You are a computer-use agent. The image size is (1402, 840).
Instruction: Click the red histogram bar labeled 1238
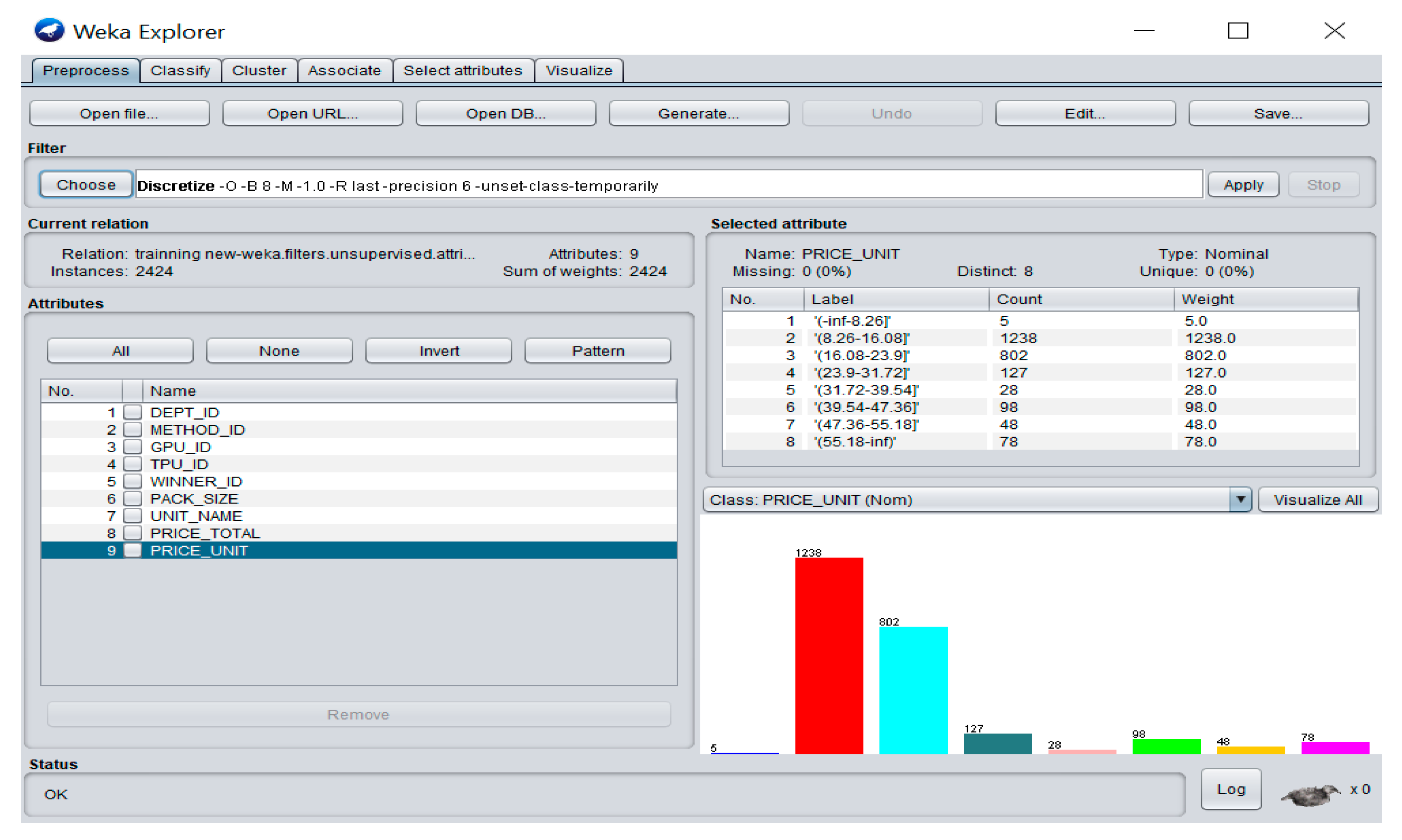829,655
